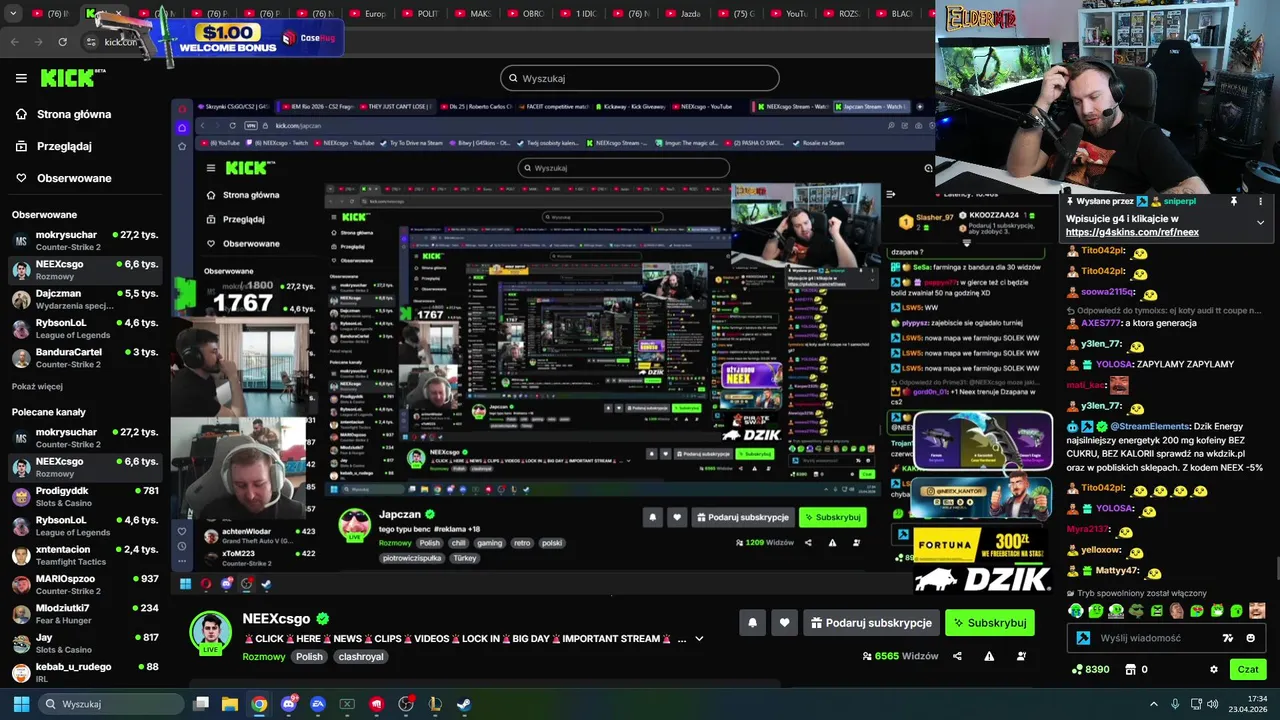Open Mlodziutki7 recommended channel
Viewport: 1280px width, 720px height.
coord(84,613)
